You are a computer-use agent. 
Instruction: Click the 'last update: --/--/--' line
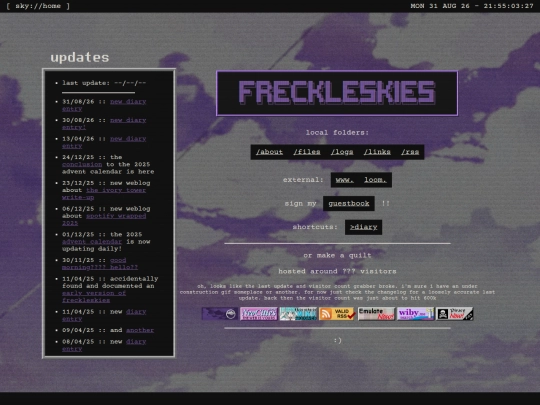click(x=104, y=83)
